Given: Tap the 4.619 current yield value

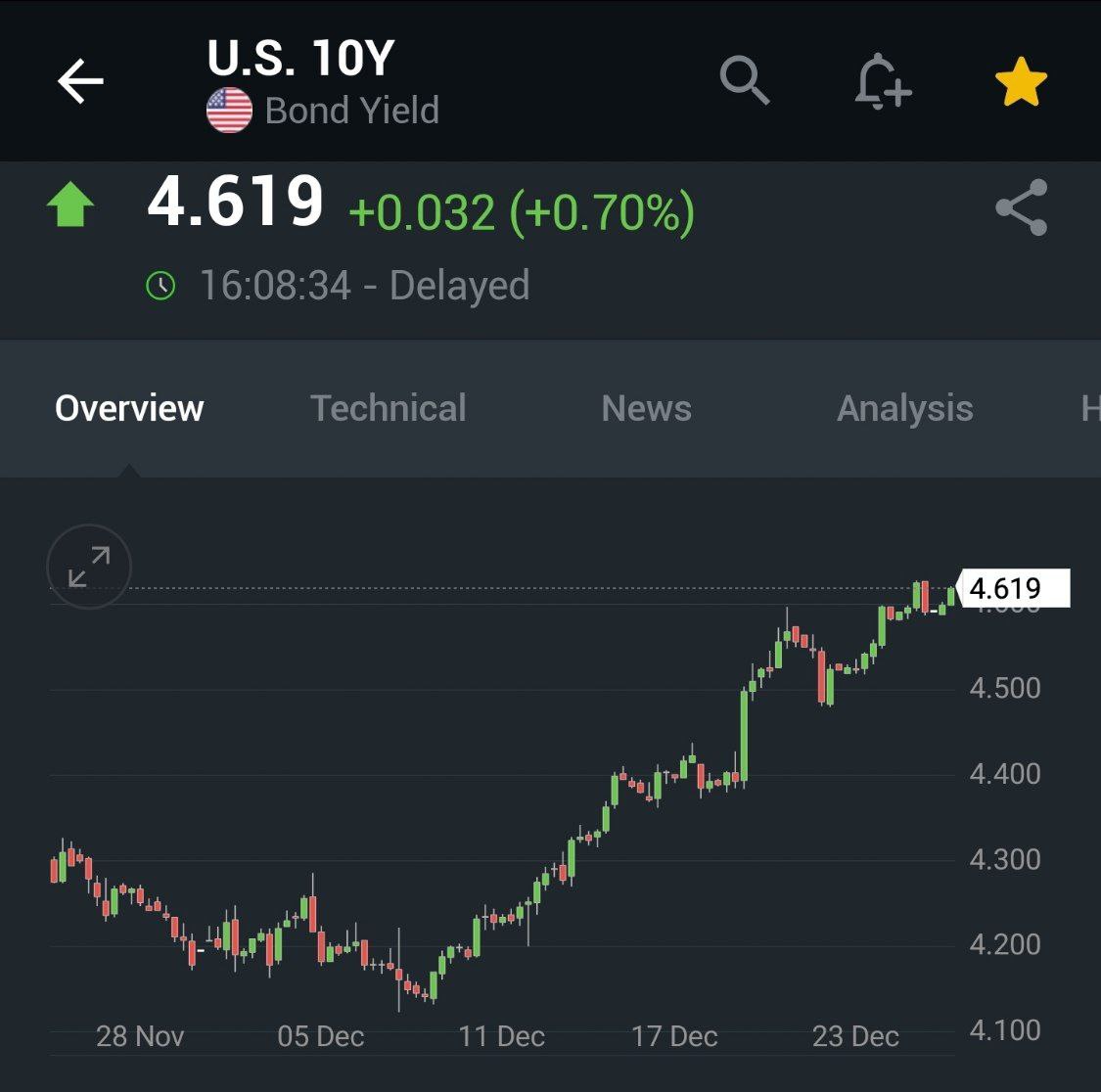Looking at the screenshot, I should [x=235, y=203].
